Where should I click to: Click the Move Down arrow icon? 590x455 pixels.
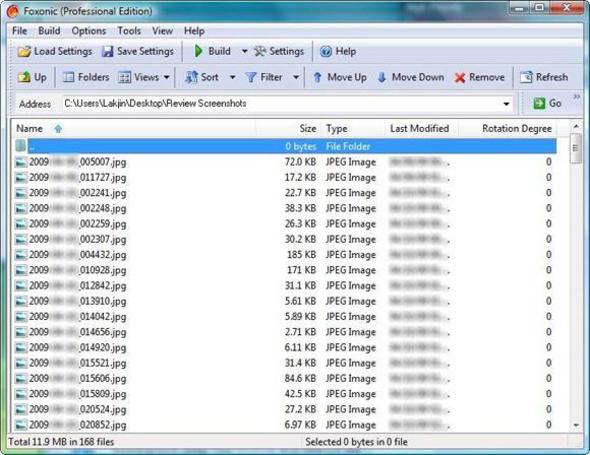tap(382, 77)
